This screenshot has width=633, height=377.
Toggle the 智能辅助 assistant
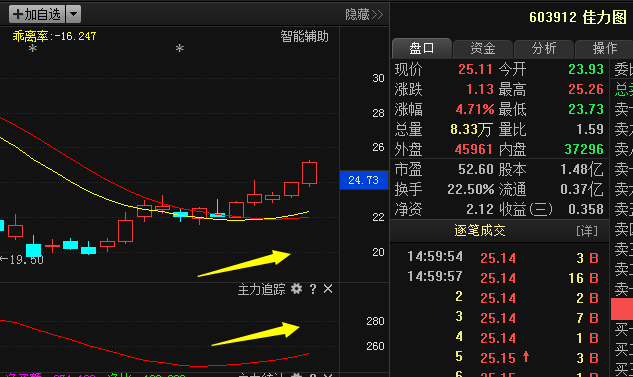[x=304, y=37]
